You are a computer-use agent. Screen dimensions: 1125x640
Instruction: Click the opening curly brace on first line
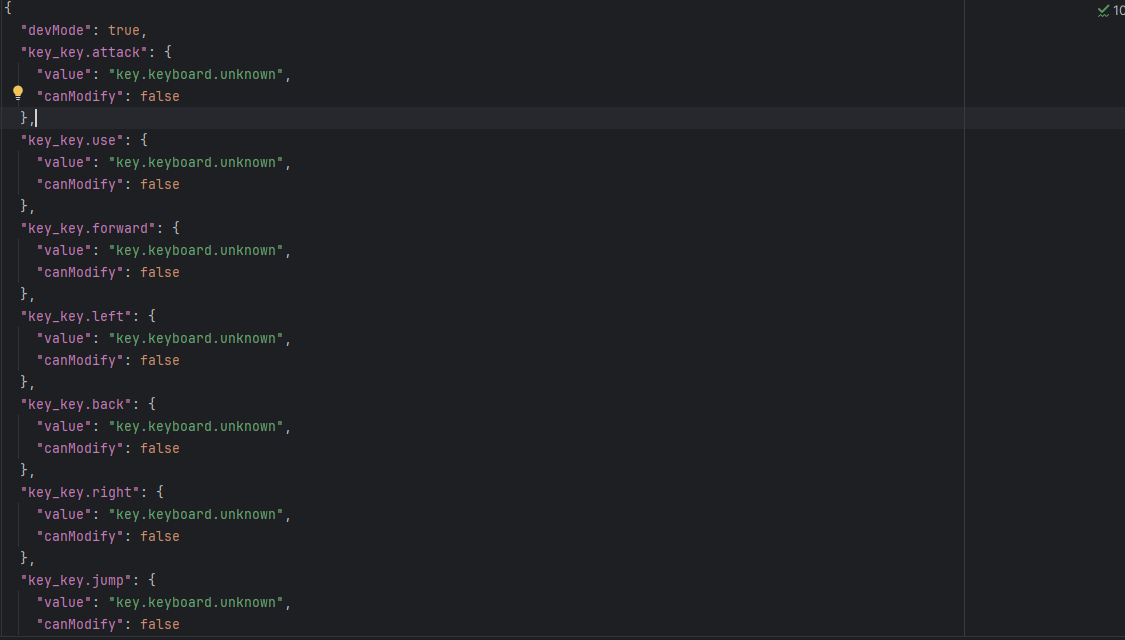click(x=8, y=8)
